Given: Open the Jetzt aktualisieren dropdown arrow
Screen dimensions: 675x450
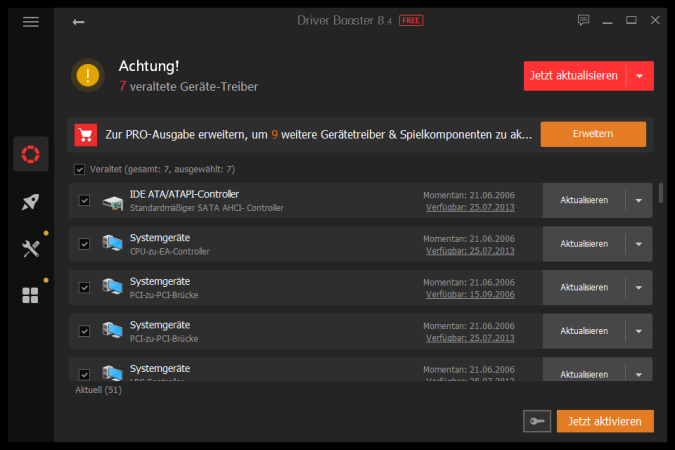Looking at the screenshot, I should pyautogui.click(x=640, y=76).
